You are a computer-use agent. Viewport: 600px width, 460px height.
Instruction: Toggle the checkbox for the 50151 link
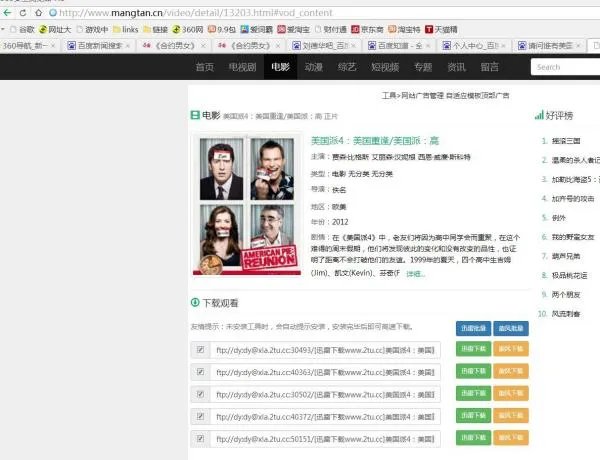coord(200,438)
